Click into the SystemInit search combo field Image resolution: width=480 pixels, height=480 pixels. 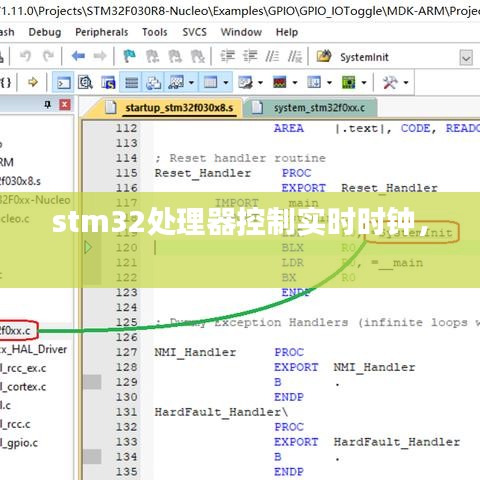(x=397, y=57)
